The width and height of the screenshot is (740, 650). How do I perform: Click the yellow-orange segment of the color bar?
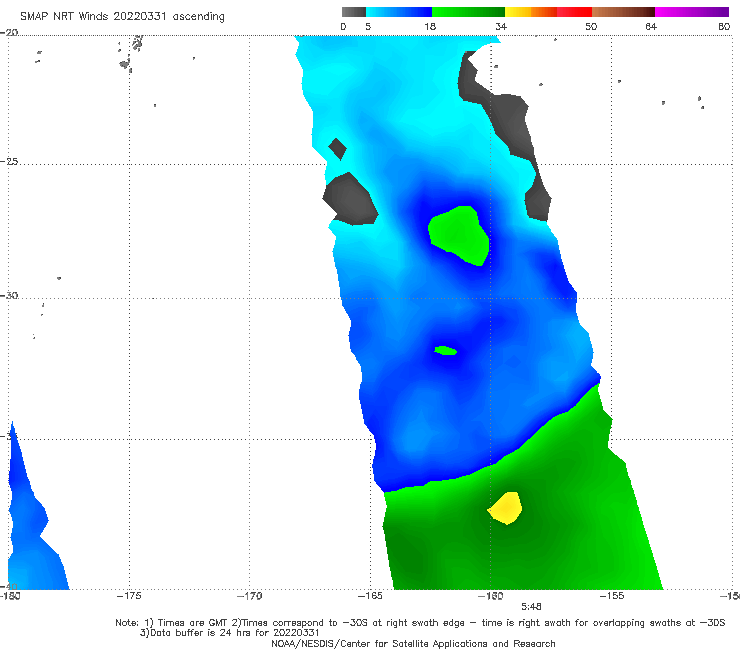[x=531, y=12]
